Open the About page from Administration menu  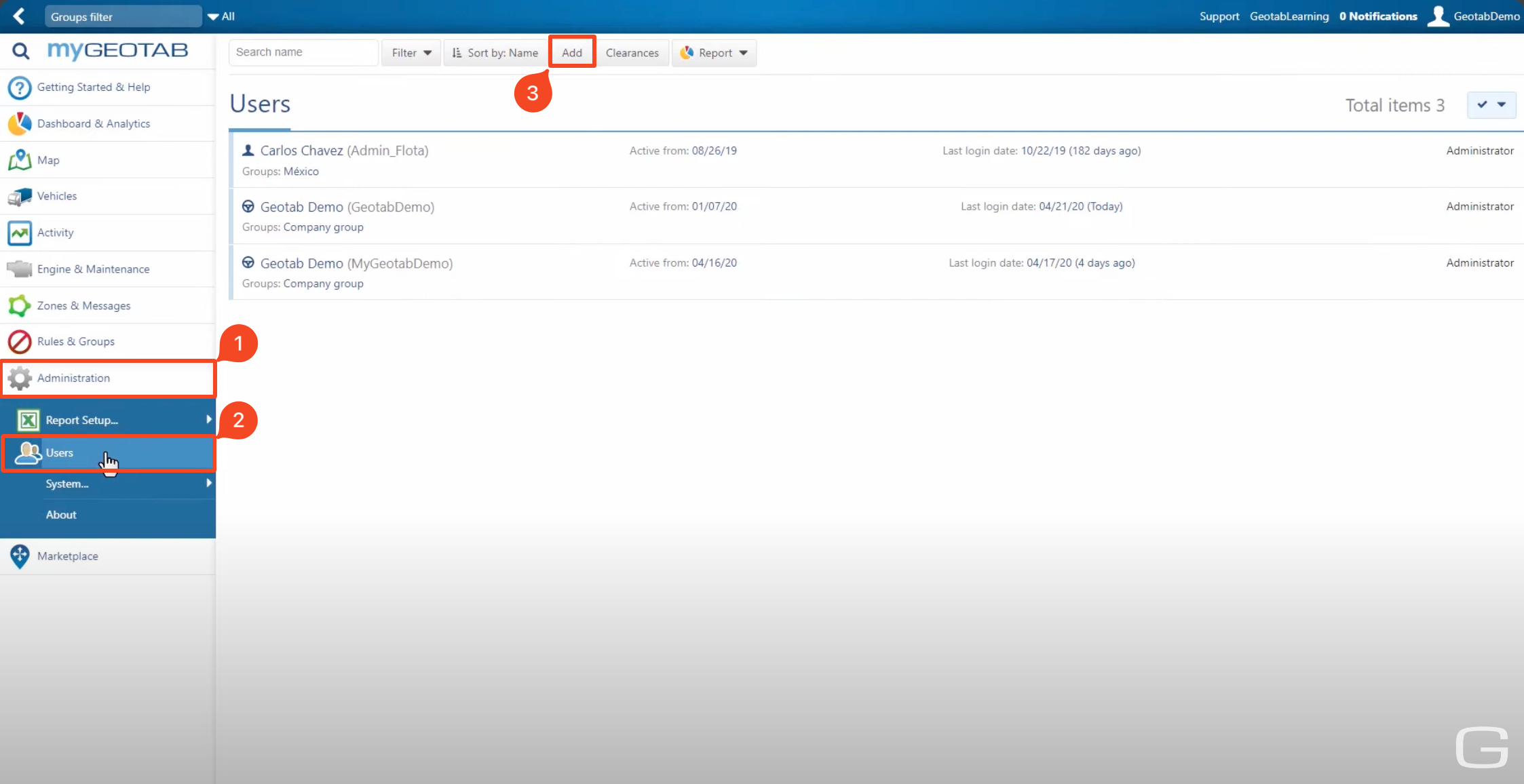[61, 514]
